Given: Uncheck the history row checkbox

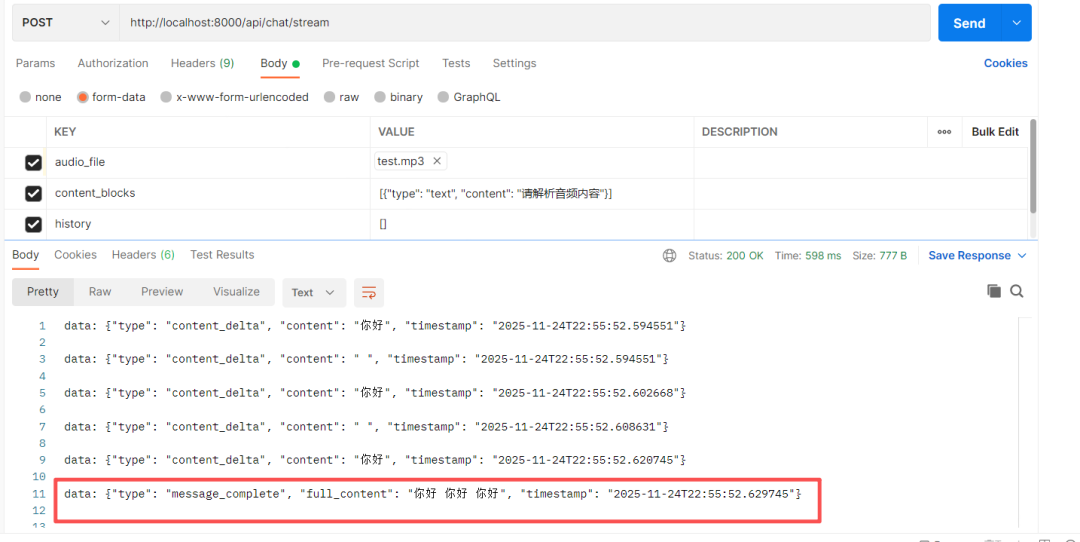Looking at the screenshot, I should [33, 225].
